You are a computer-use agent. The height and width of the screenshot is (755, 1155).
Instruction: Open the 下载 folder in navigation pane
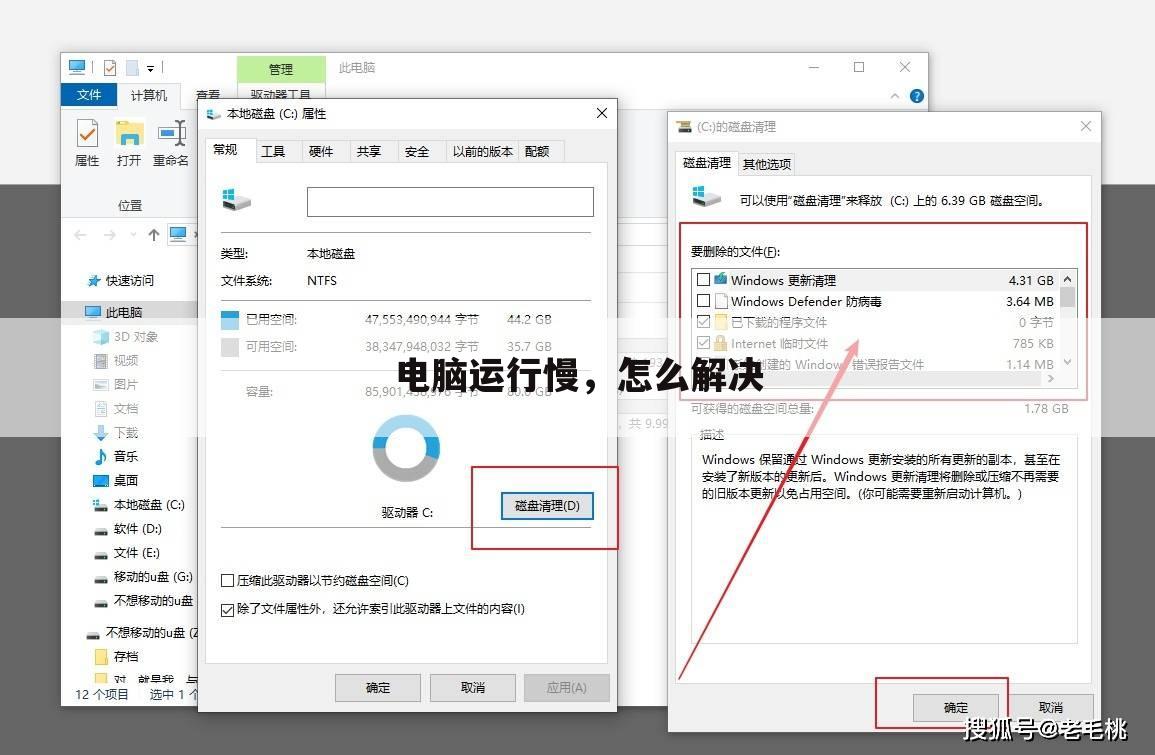pos(116,432)
